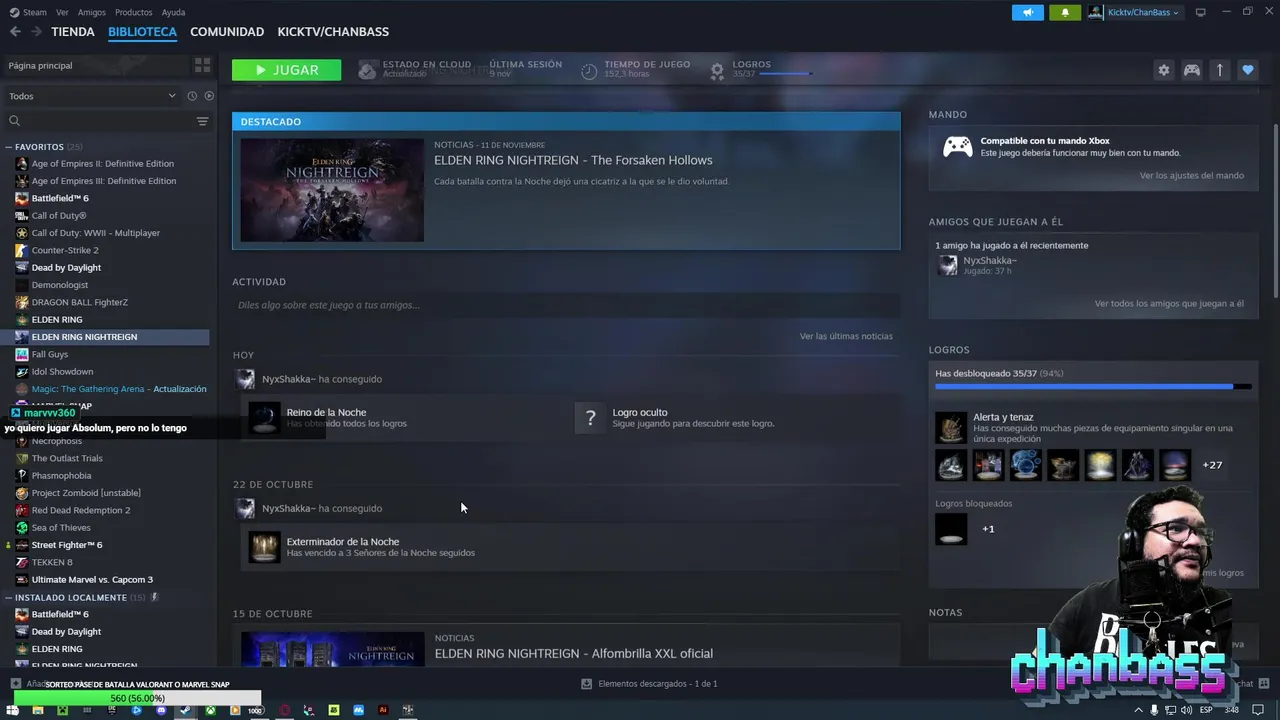
Task: Go to the COMUNIDAD tab
Action: 227,31
